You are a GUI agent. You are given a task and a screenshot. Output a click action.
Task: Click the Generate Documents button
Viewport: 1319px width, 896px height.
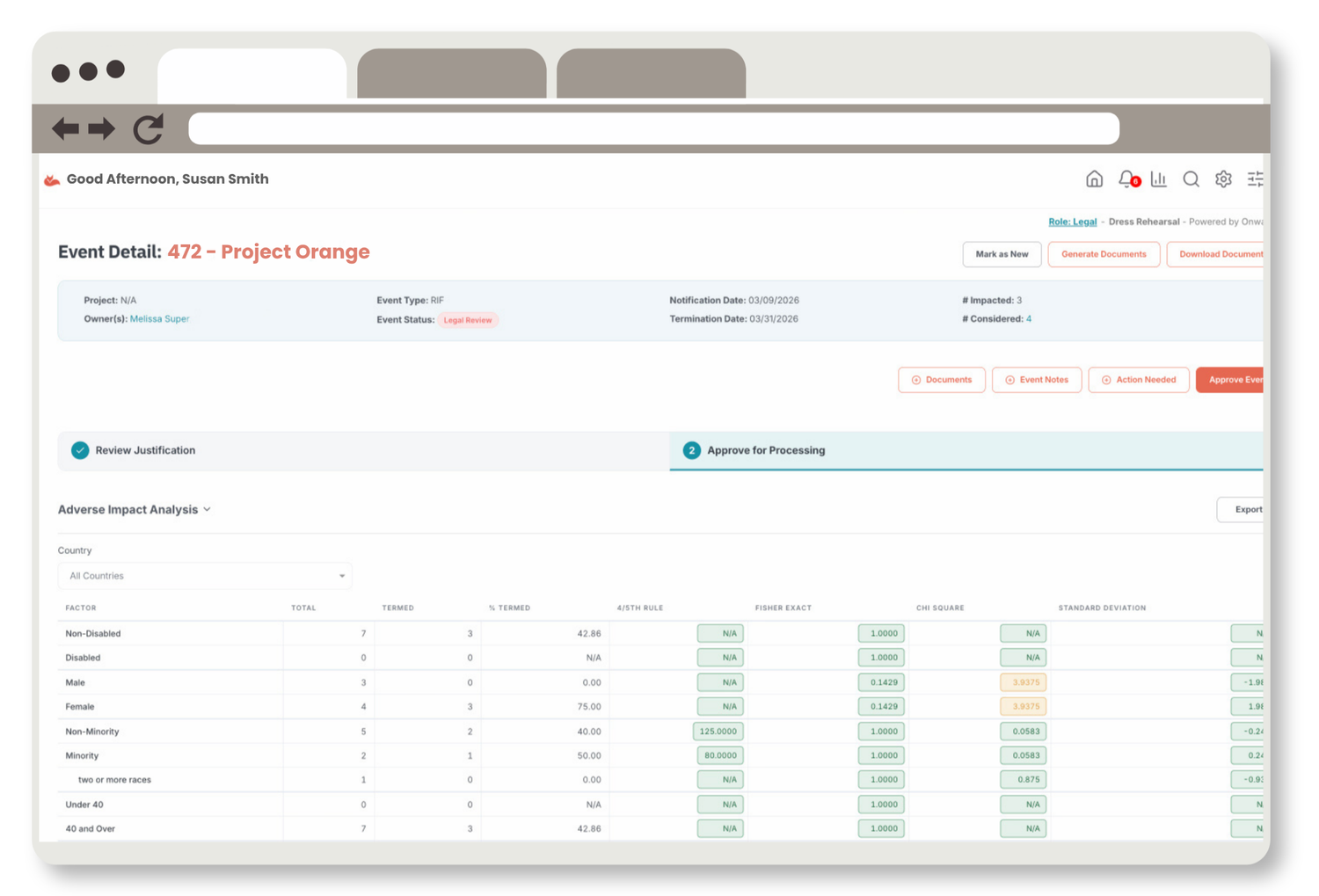[1104, 254]
